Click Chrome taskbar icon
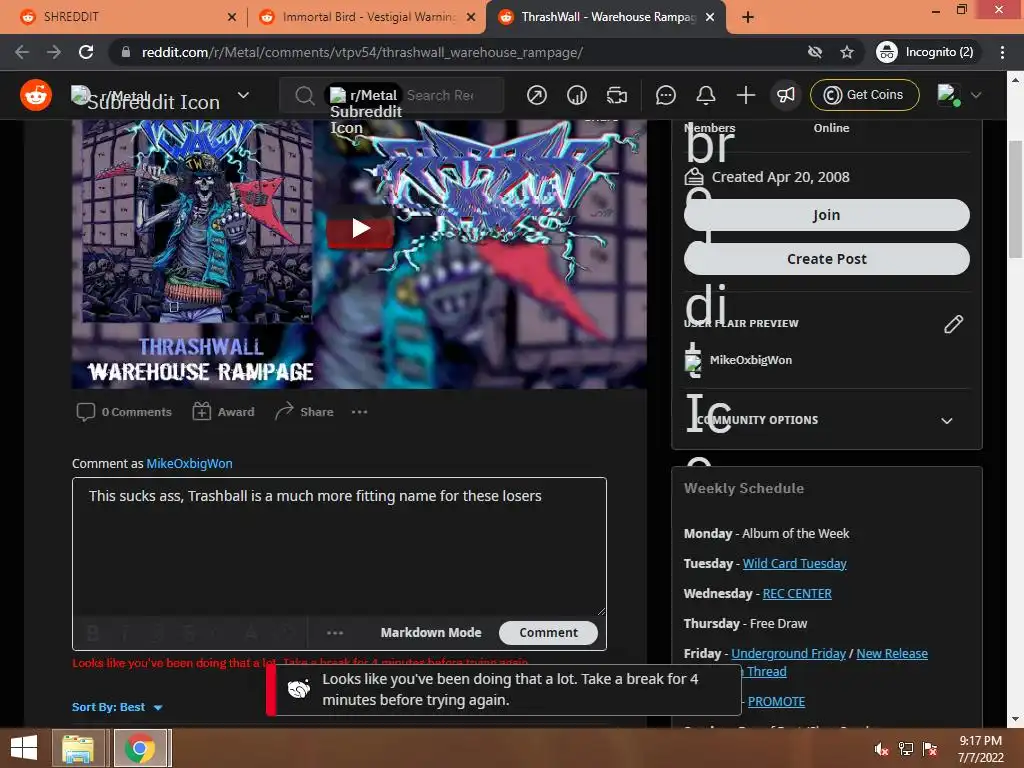Screen dimensions: 1024x768 [140, 748]
